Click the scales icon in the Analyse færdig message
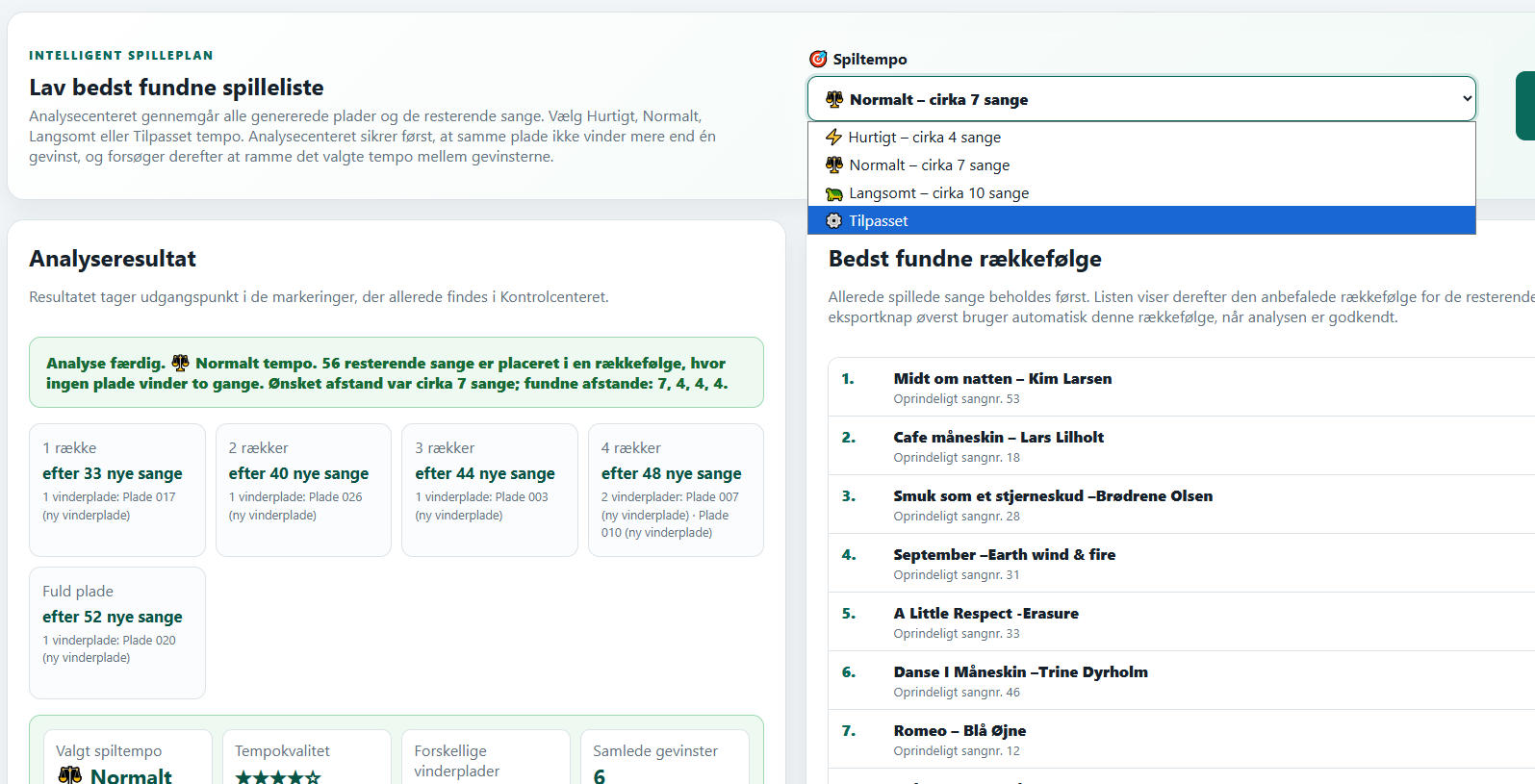 point(180,363)
